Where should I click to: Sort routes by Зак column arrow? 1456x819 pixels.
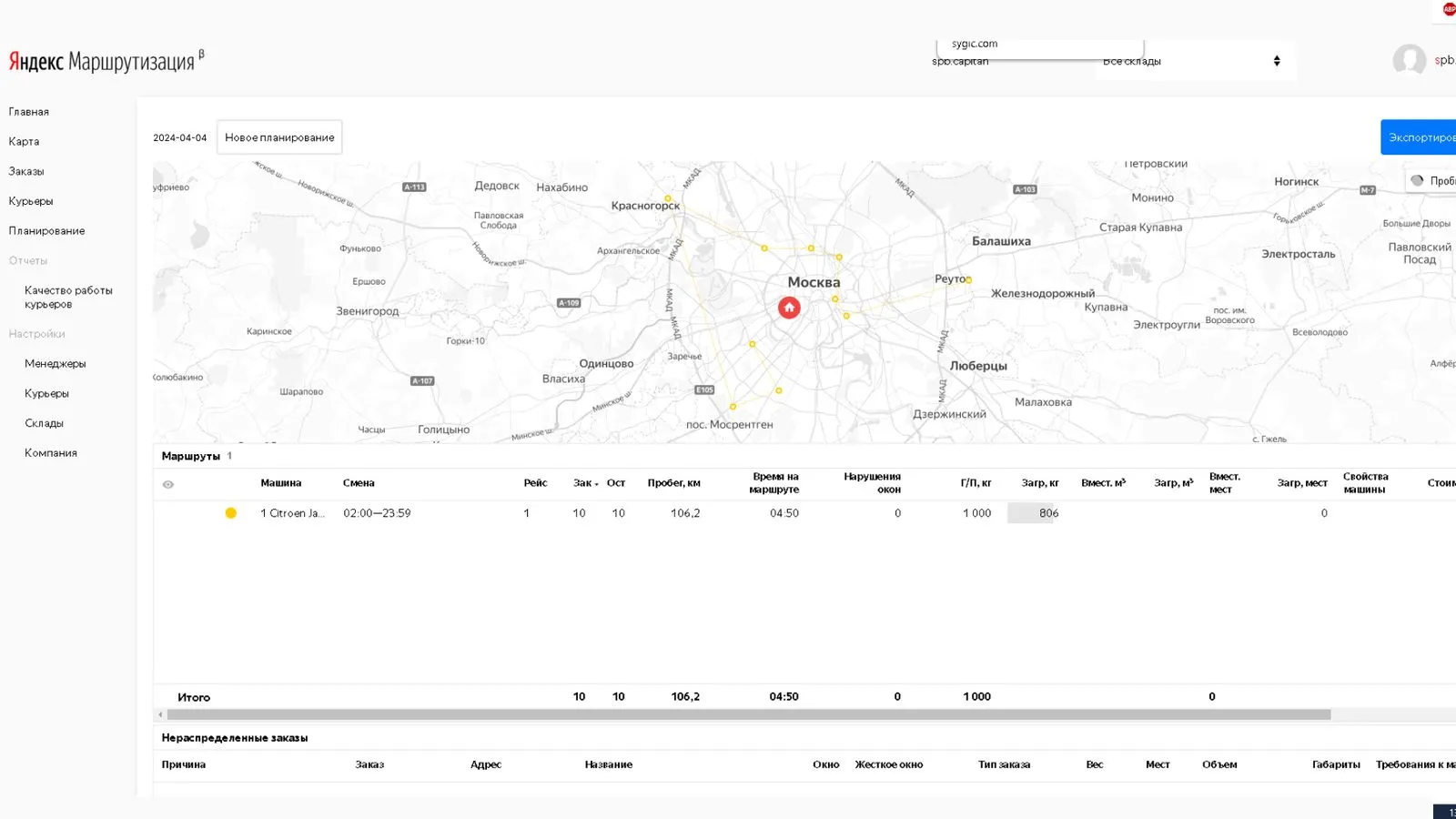[597, 484]
